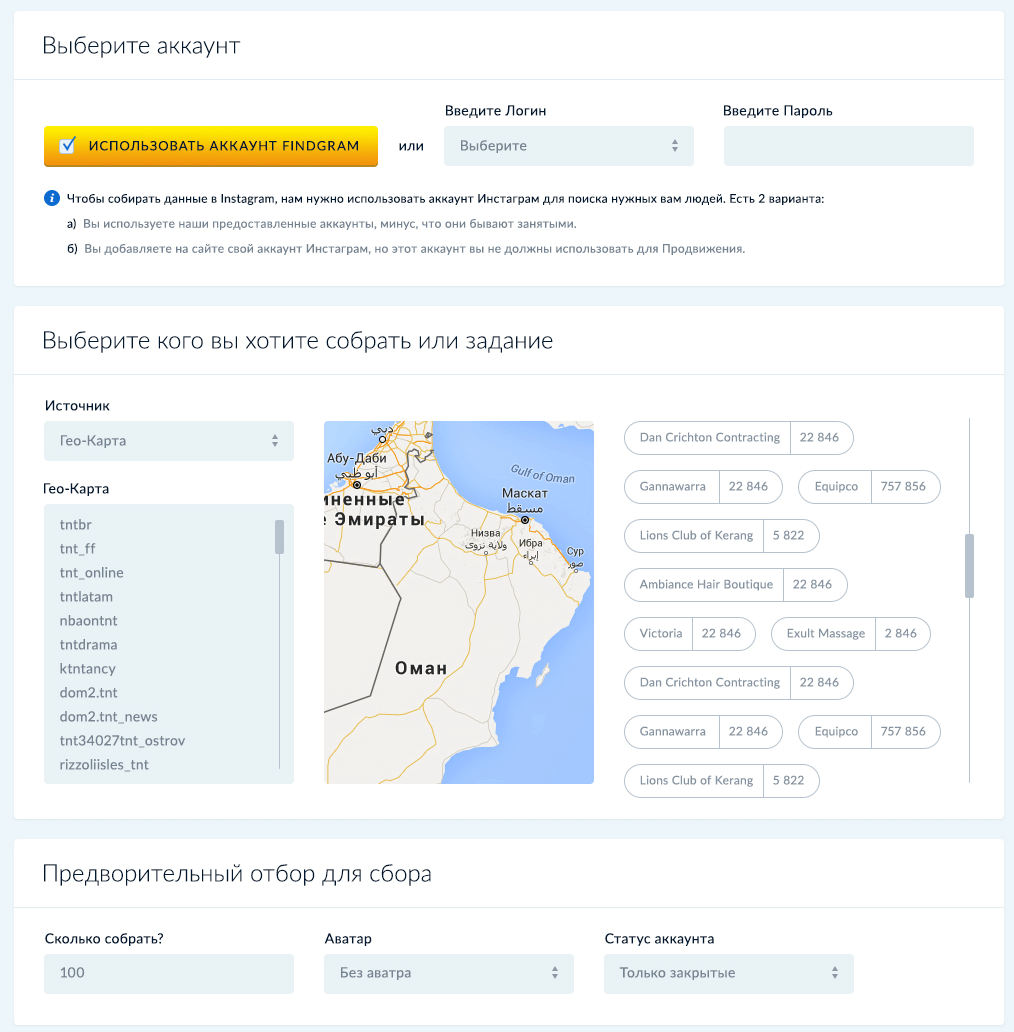1014x1032 pixels.
Task: Select tnt_online in the Гео-Карта list
Action: 91,573
